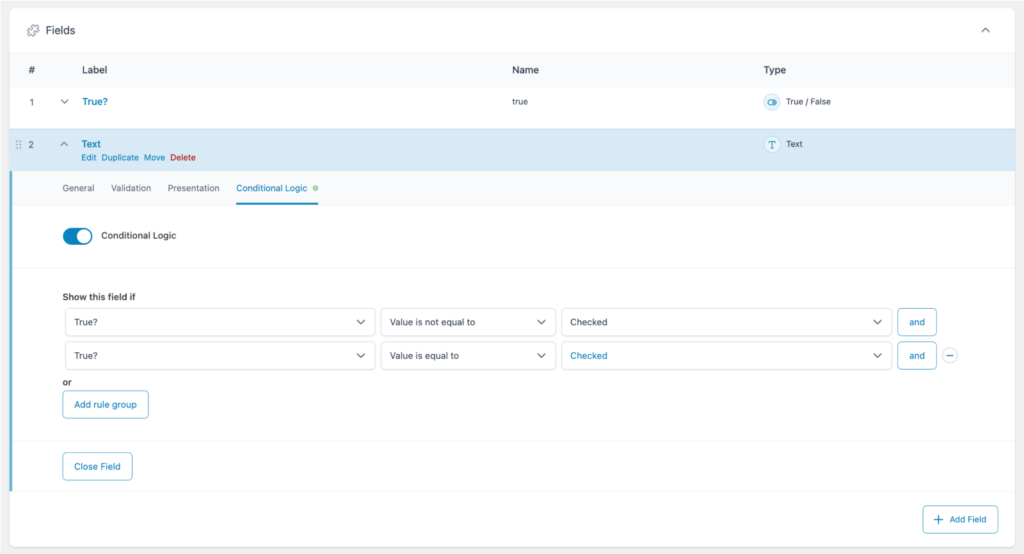Switch to the Validation tab
This screenshot has width=1024, height=554.
[x=131, y=188]
